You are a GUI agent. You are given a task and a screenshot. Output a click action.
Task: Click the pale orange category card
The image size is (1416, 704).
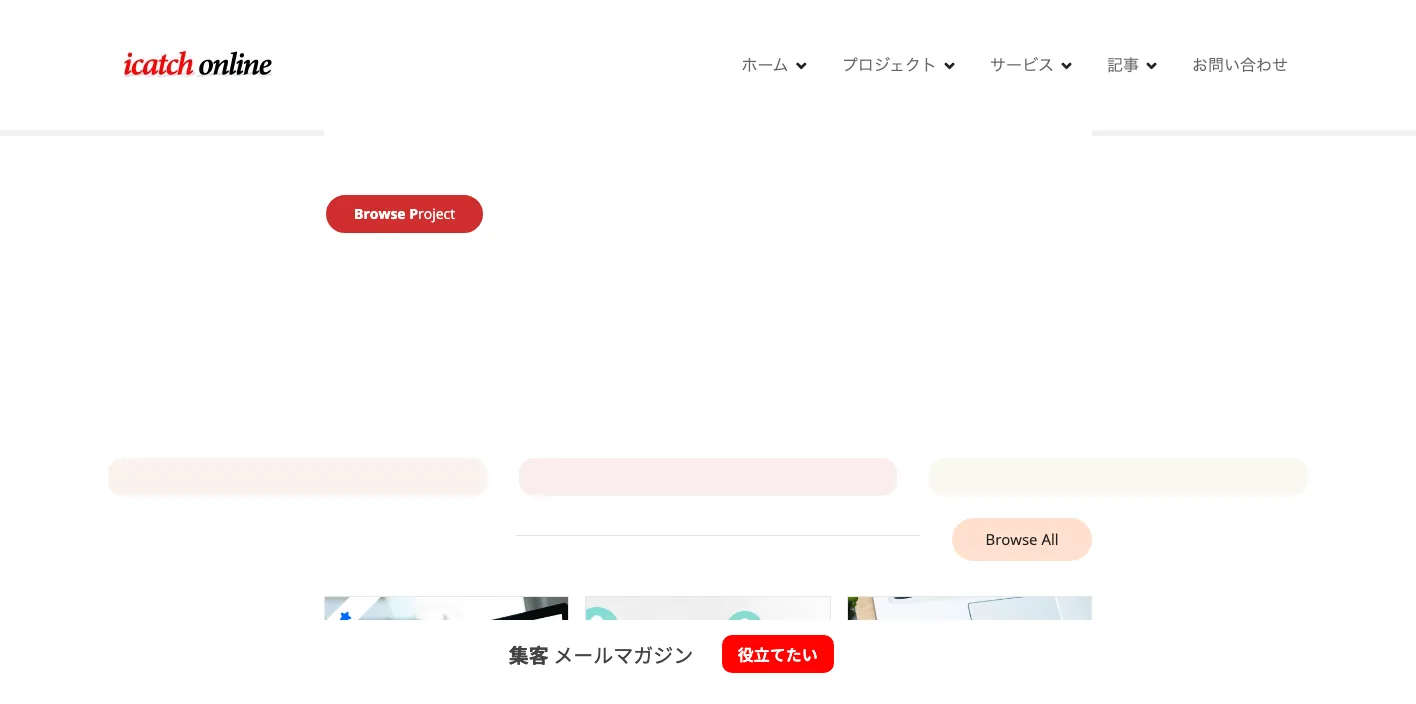(297, 477)
